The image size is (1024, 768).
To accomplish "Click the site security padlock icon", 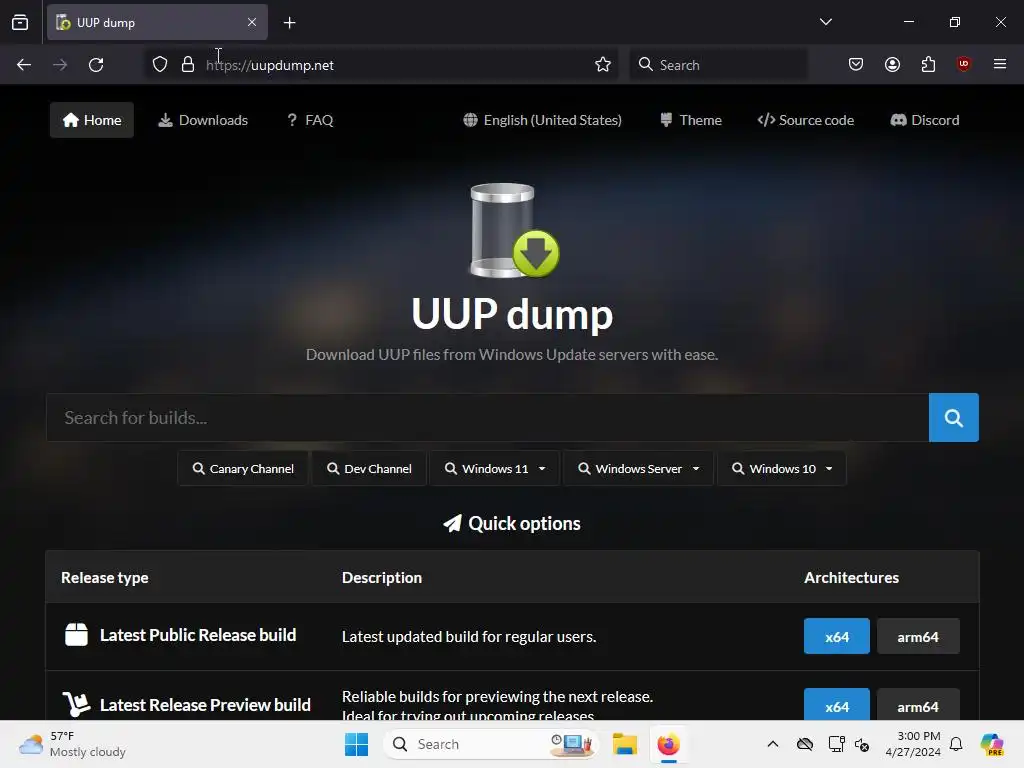I will (x=188, y=65).
